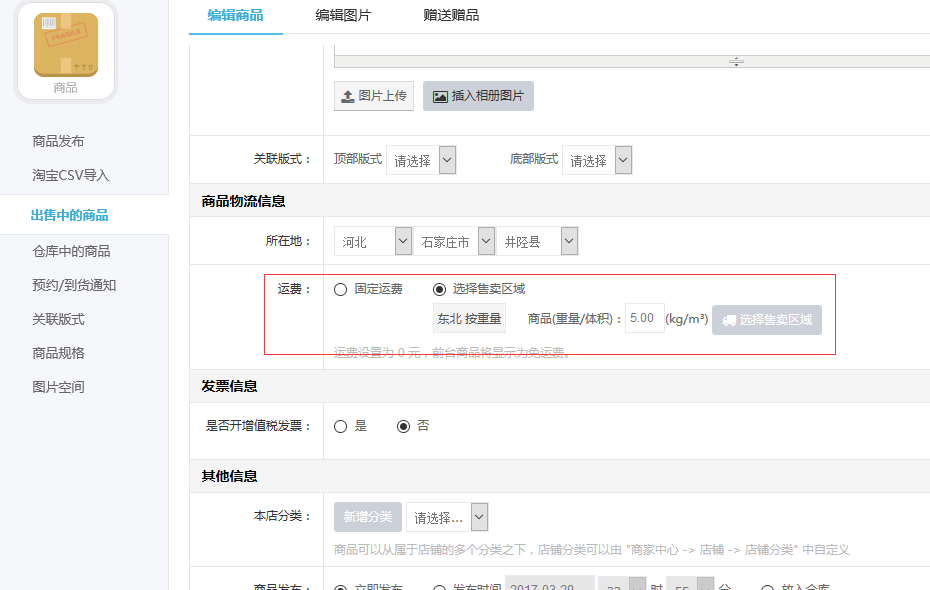Click 插入相册图片 button

pyautogui.click(x=478, y=96)
